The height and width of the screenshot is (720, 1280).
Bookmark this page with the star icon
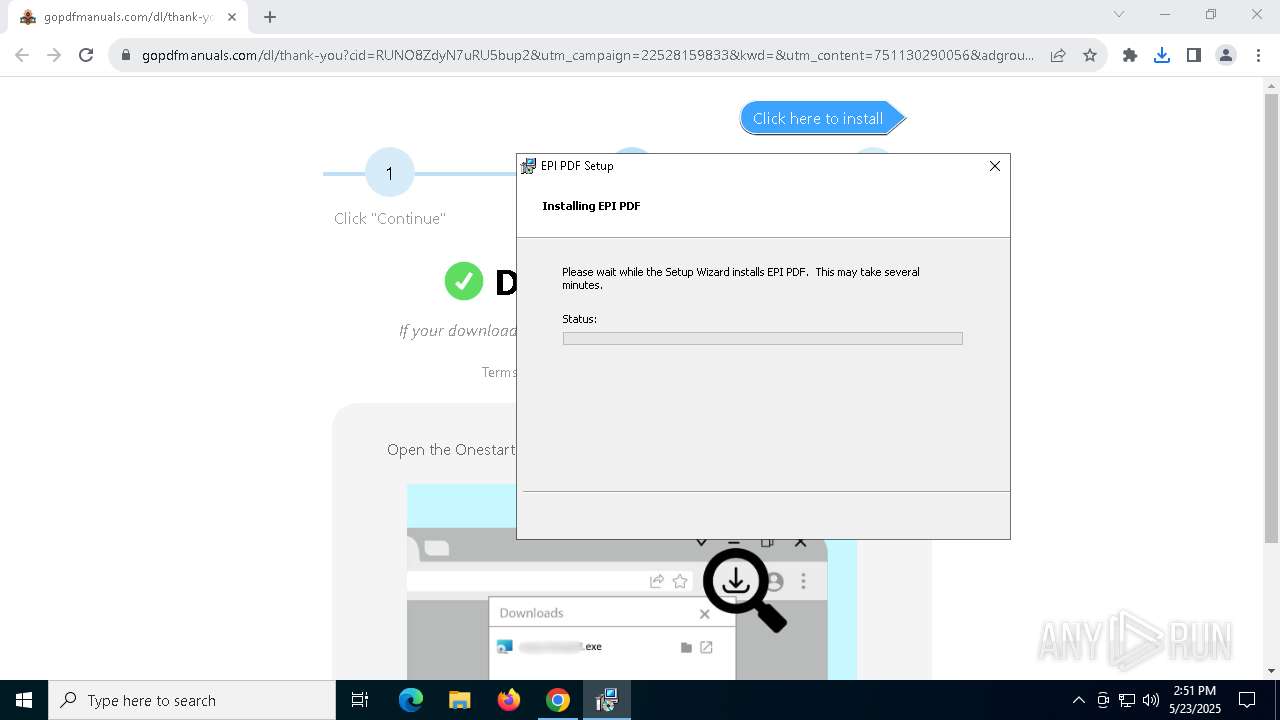pyautogui.click(x=1090, y=56)
